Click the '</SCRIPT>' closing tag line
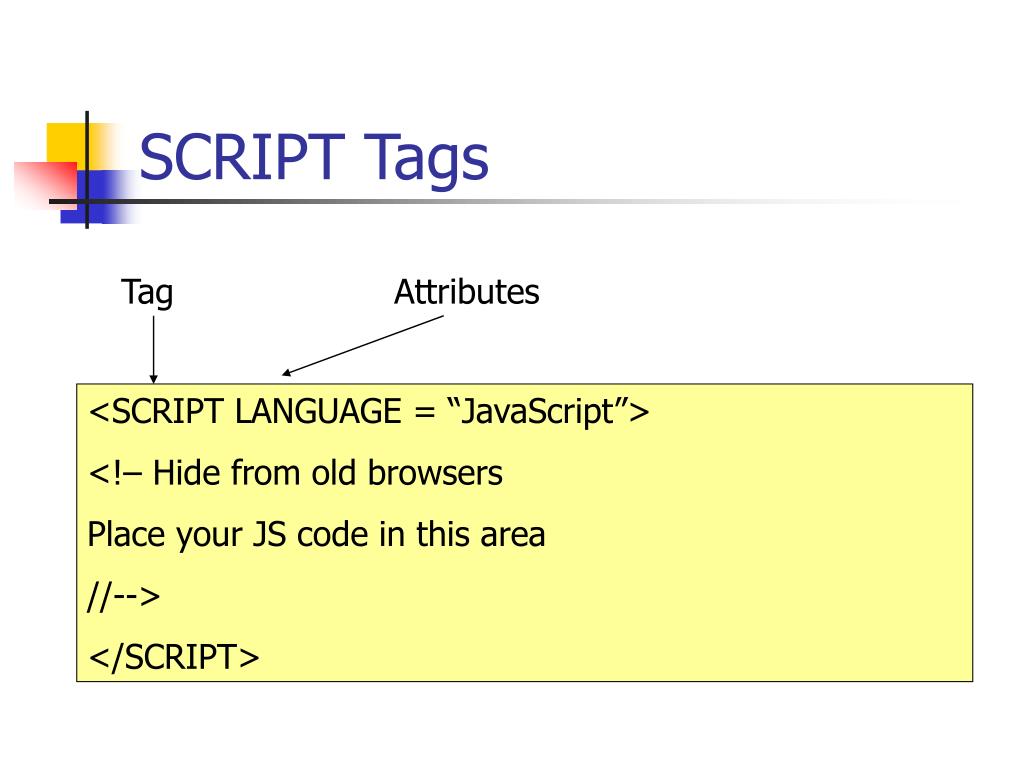The height and width of the screenshot is (768, 1024). click(x=174, y=657)
